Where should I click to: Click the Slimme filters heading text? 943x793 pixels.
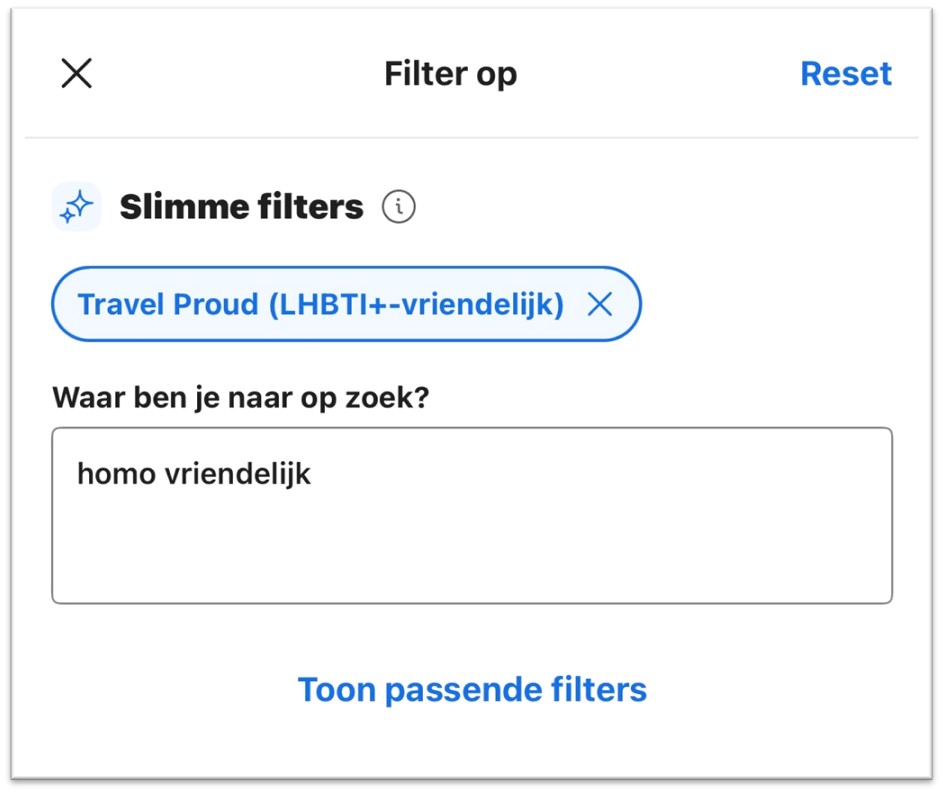coord(241,207)
